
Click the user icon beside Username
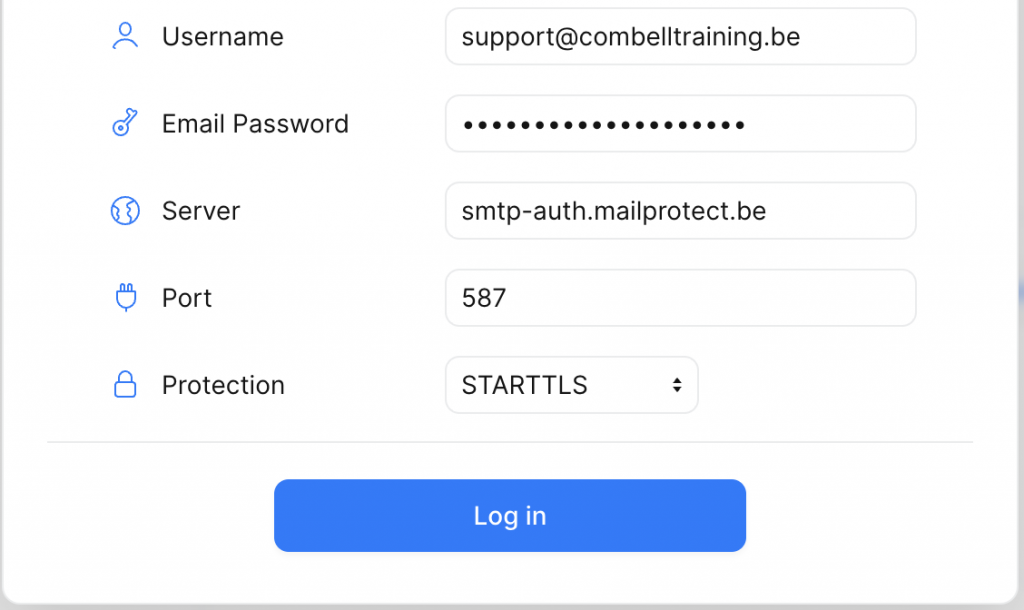125,37
